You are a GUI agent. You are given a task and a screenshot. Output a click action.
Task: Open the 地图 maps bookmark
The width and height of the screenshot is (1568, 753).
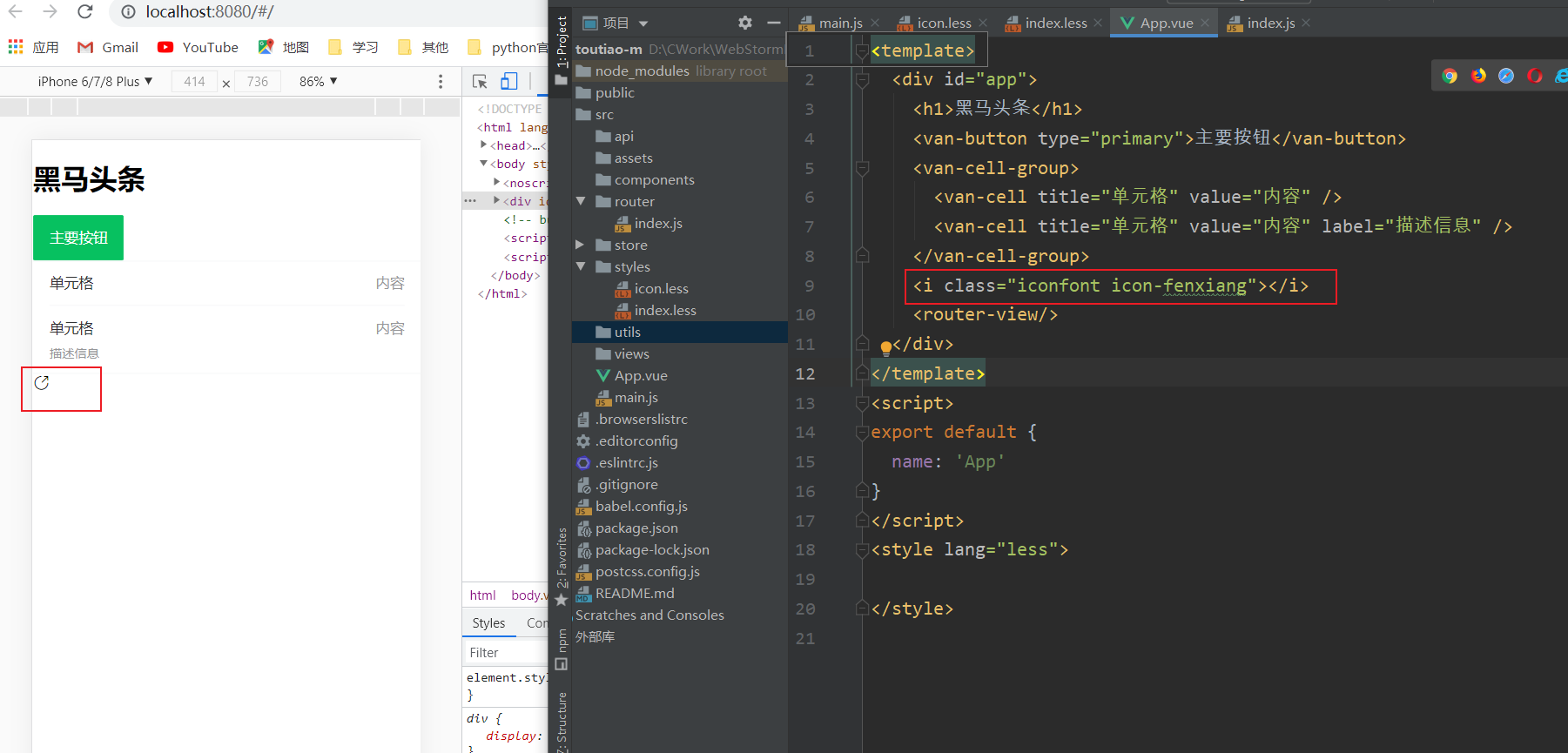[284, 47]
